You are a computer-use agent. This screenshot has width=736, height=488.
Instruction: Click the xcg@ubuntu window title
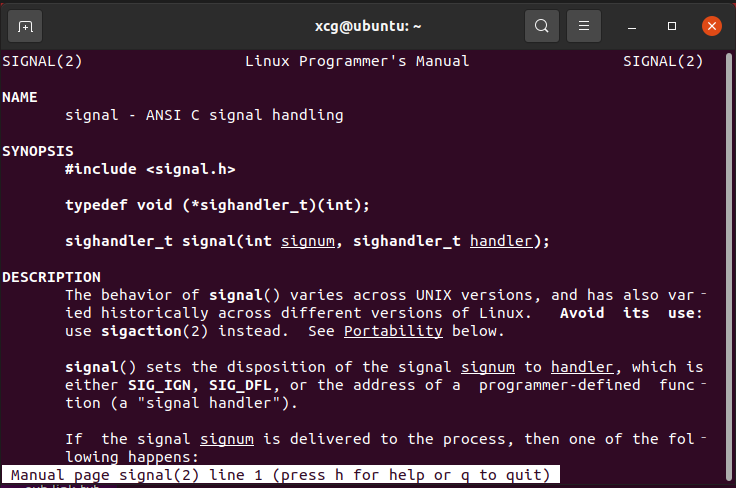(x=368, y=26)
